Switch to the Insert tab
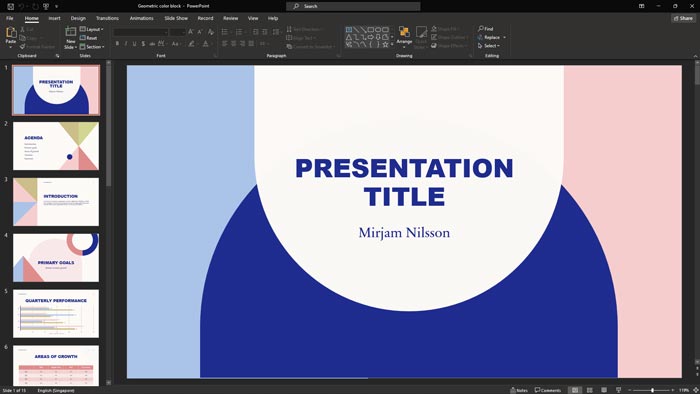Viewport: 700px width, 394px height. pos(54,18)
